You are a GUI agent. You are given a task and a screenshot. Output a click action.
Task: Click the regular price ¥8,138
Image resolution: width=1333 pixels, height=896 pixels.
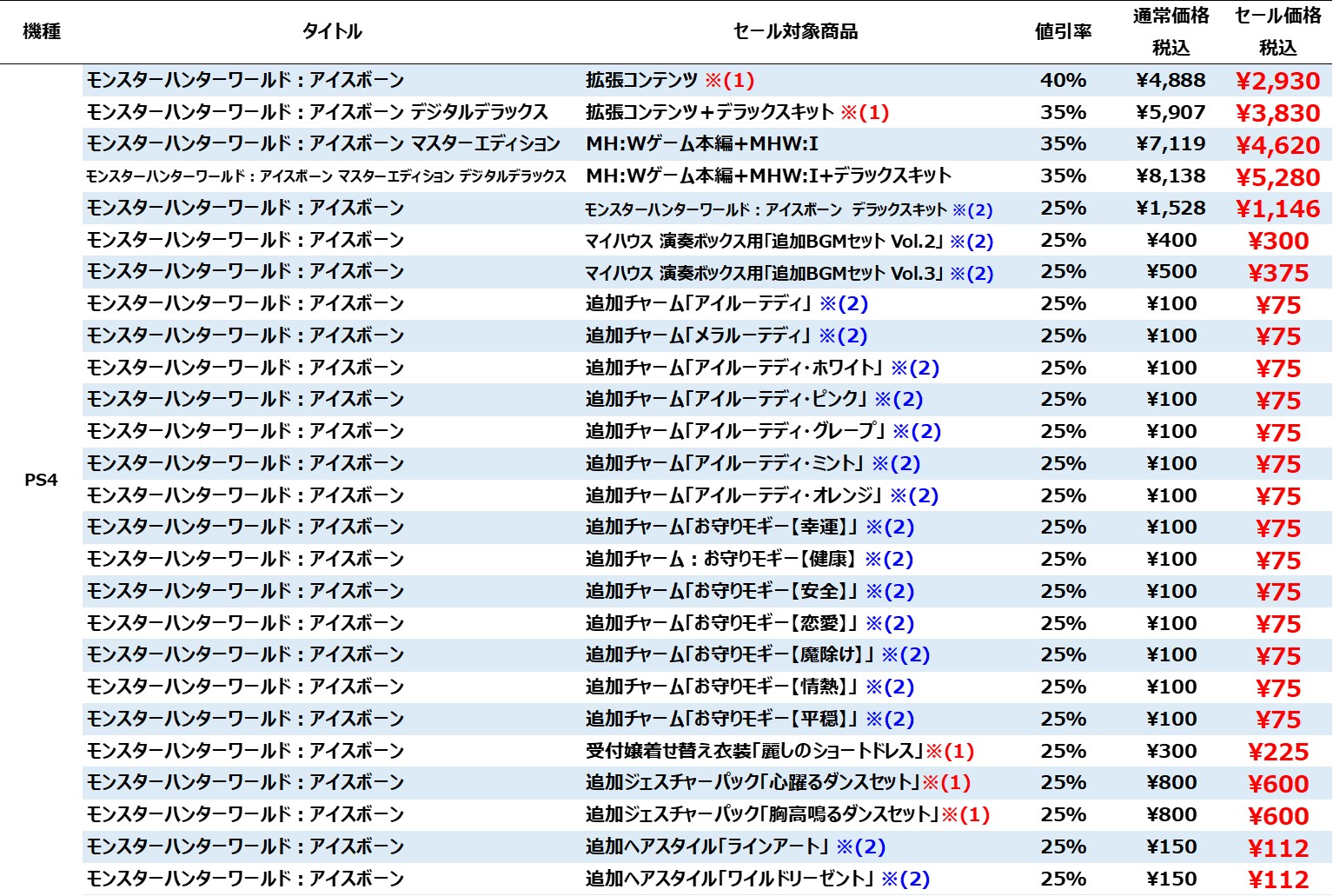[1171, 176]
